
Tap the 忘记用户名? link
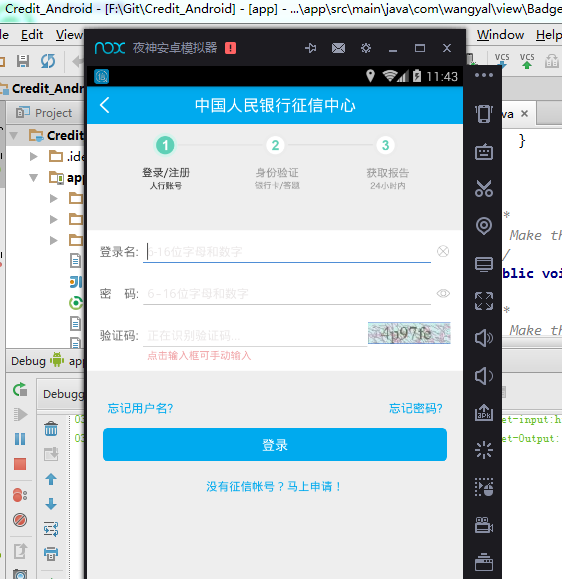(140, 408)
